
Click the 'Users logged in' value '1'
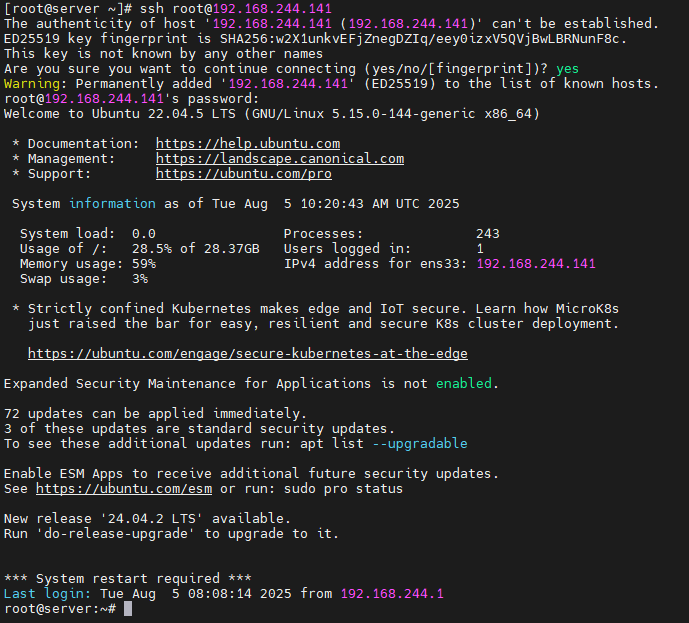pyautogui.click(x=480, y=249)
